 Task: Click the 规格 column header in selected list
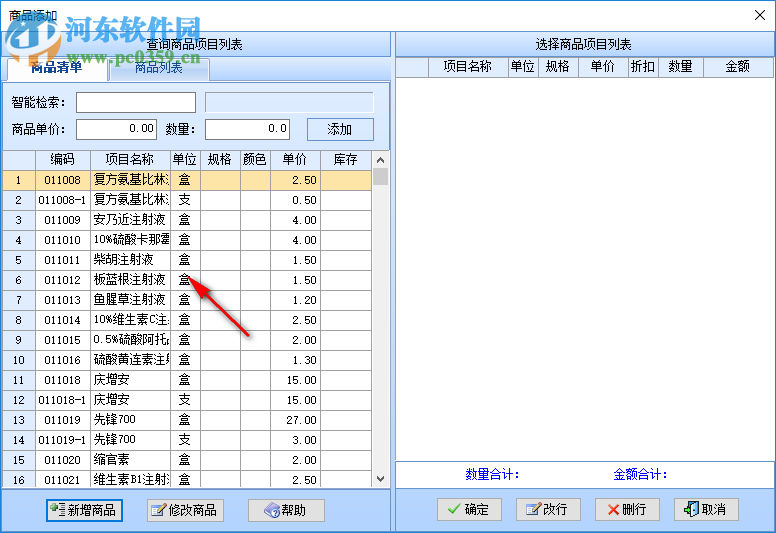558,67
